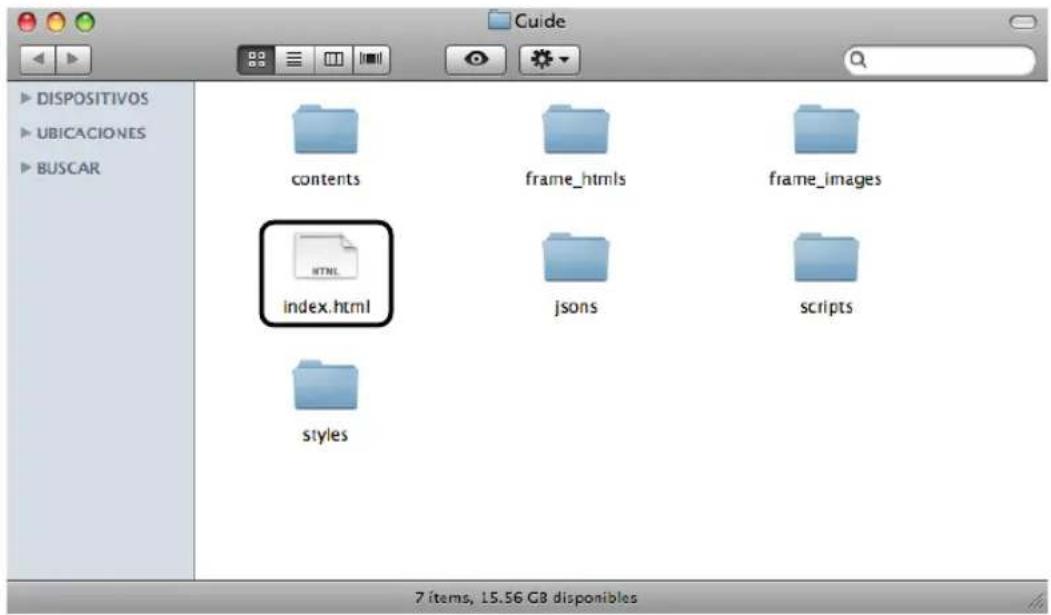Click the "frame_htmls" folder name

[x=575, y=179]
